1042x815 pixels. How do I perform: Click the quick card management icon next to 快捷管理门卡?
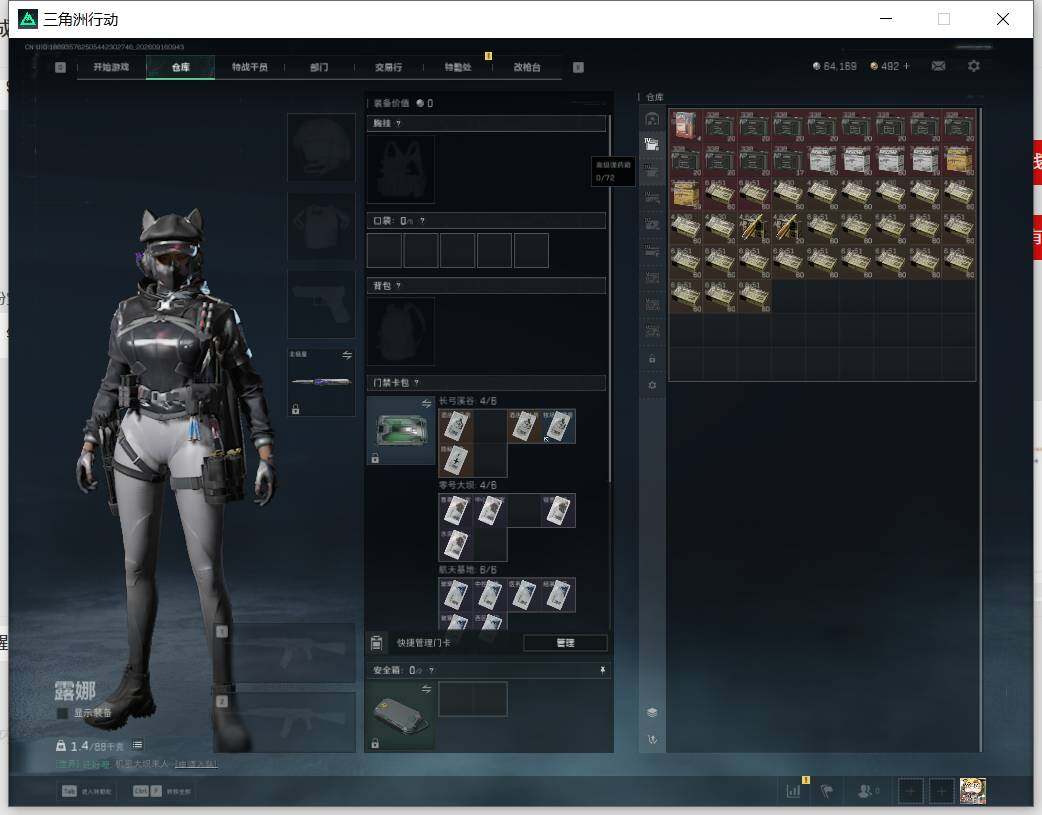pos(377,643)
